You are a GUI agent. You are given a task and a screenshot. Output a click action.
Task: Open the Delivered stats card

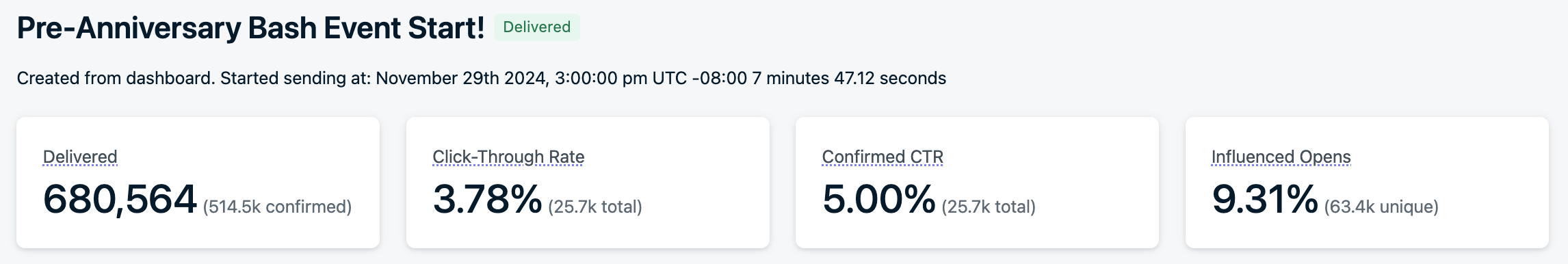198,183
